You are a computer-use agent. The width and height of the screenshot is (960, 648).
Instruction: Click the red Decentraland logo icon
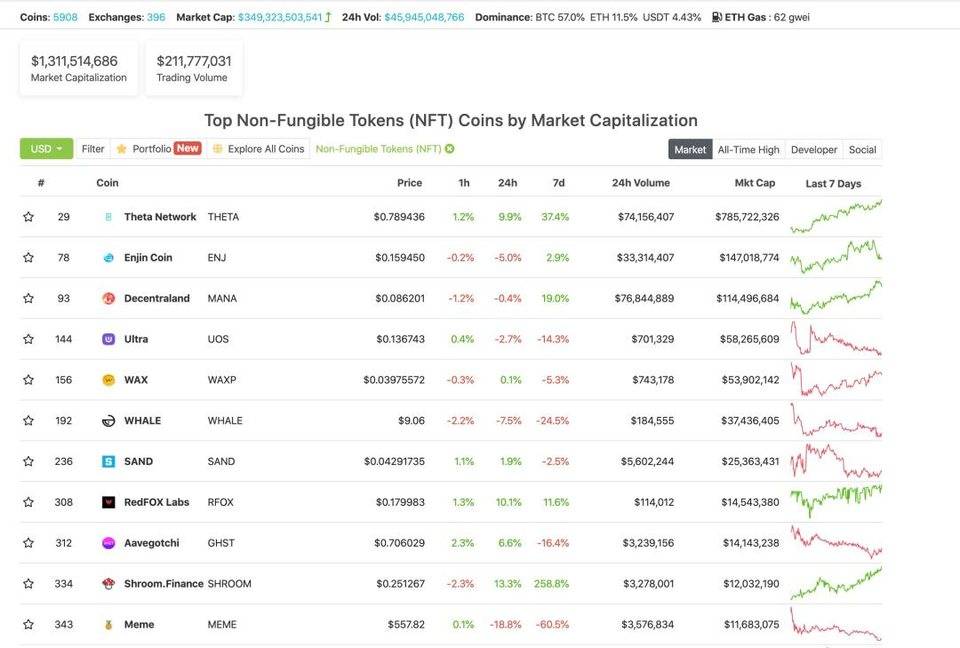coord(108,298)
